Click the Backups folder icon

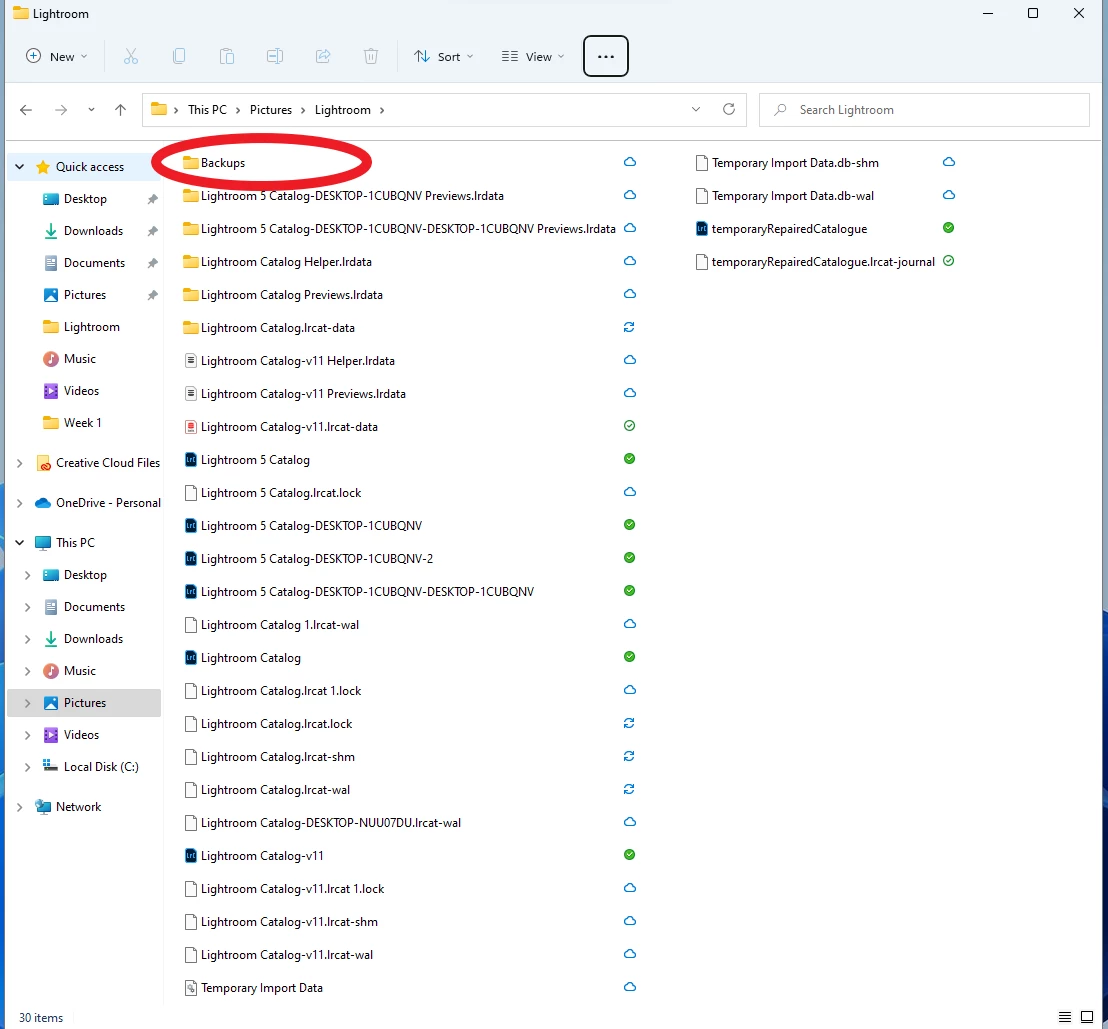tap(190, 163)
